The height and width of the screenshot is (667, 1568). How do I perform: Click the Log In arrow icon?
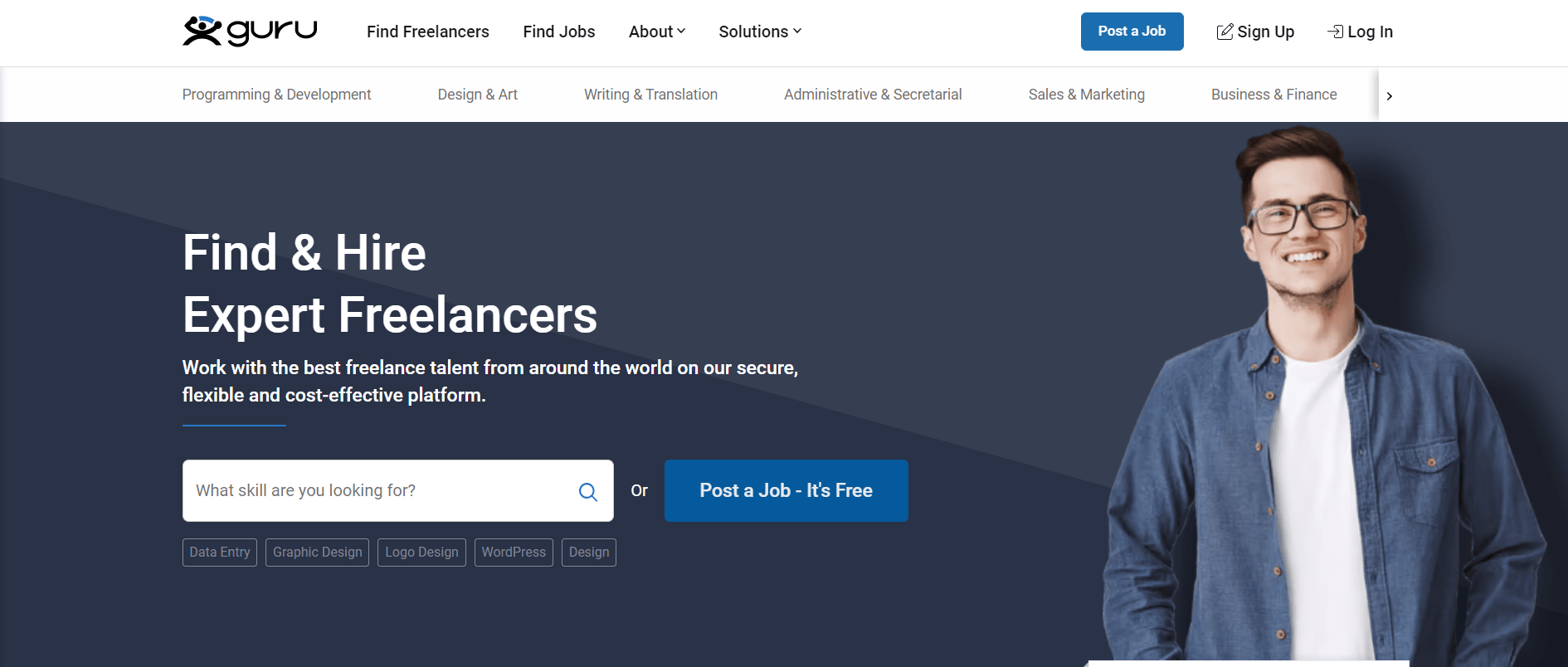pyautogui.click(x=1335, y=32)
